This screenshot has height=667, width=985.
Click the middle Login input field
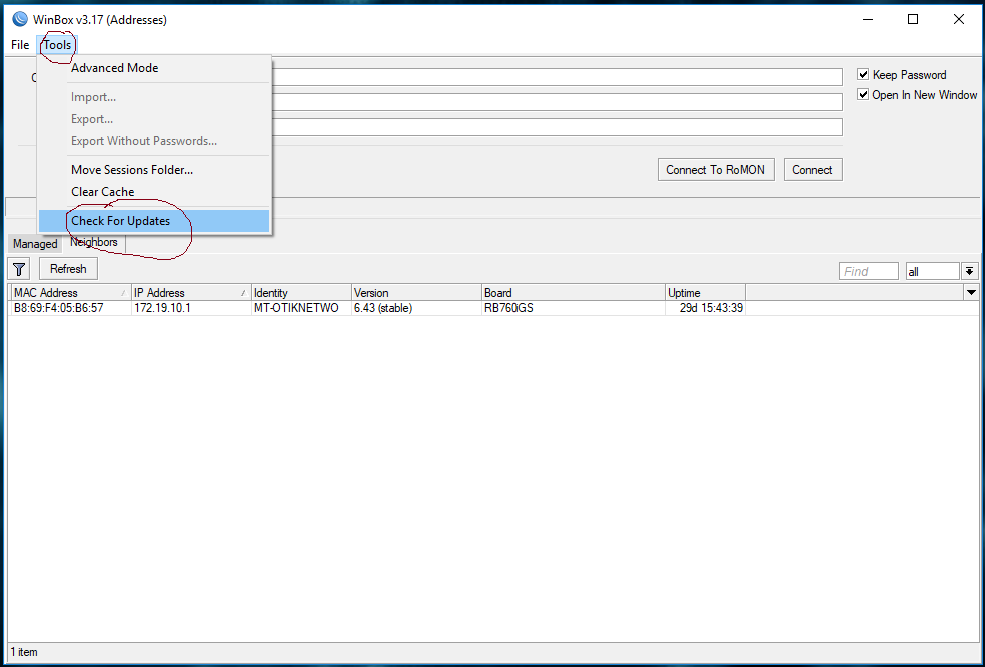click(557, 102)
